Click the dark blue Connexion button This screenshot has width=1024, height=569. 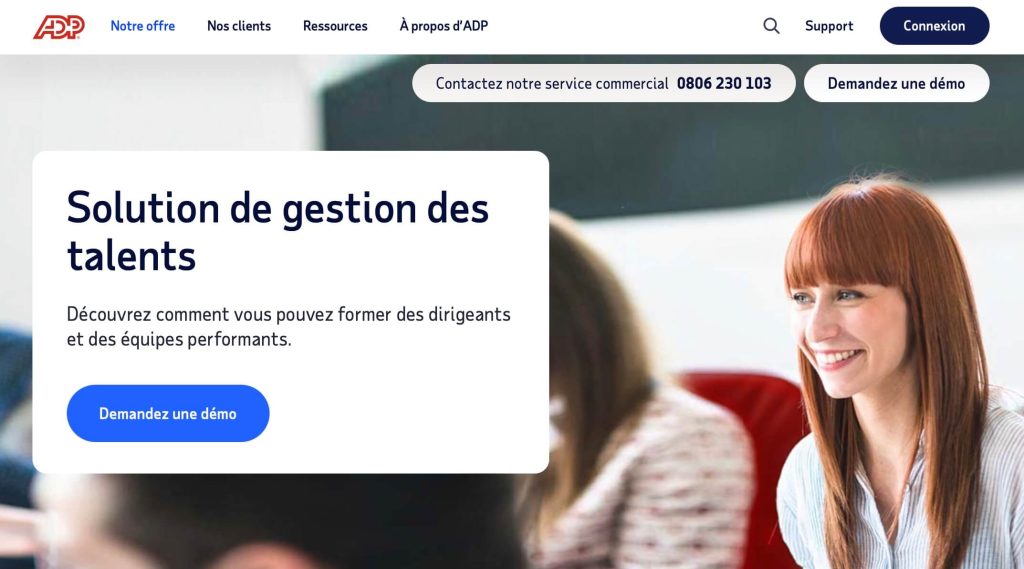[x=934, y=26]
